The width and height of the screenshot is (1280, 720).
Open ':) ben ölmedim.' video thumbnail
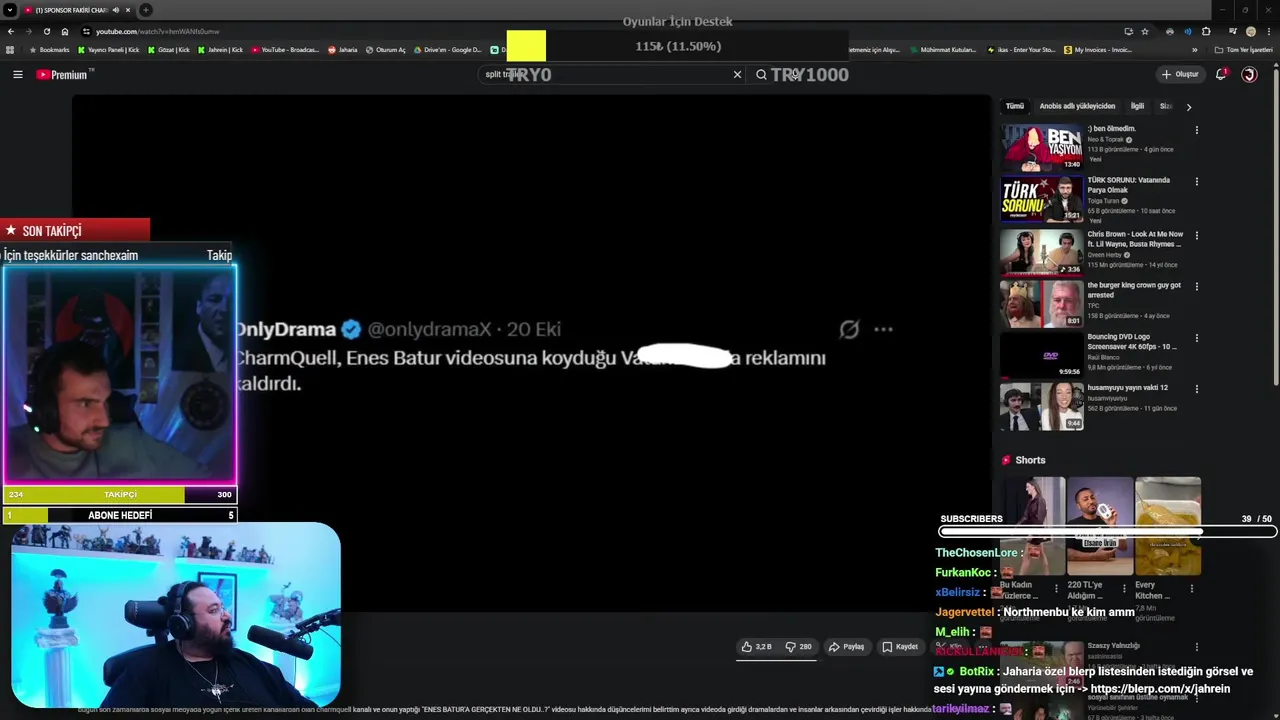[x=1041, y=147]
